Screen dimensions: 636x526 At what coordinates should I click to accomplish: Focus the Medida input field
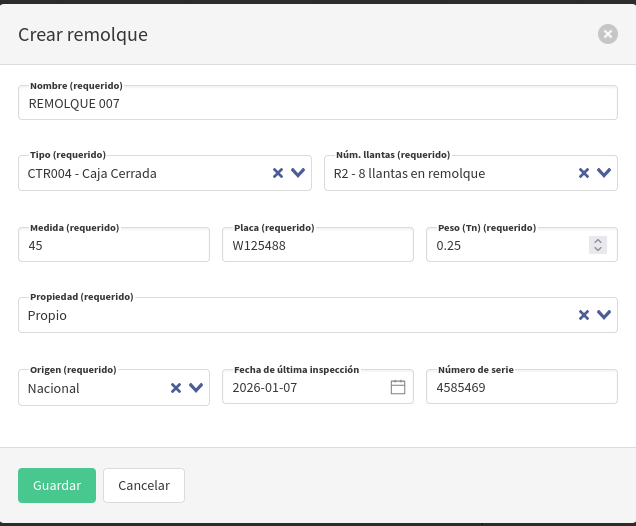114,245
